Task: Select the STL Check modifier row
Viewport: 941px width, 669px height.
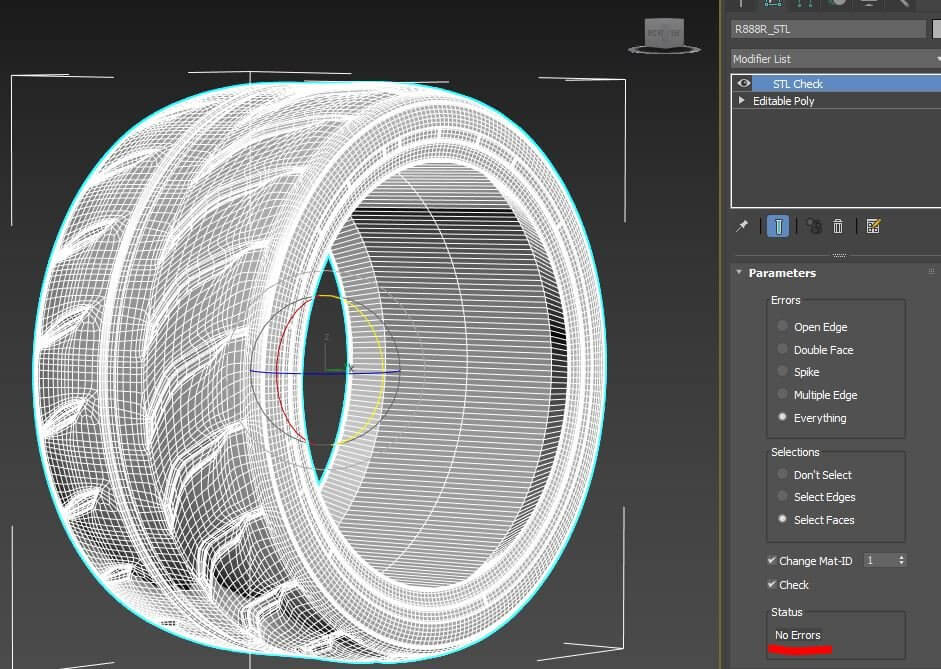Action: [x=836, y=83]
